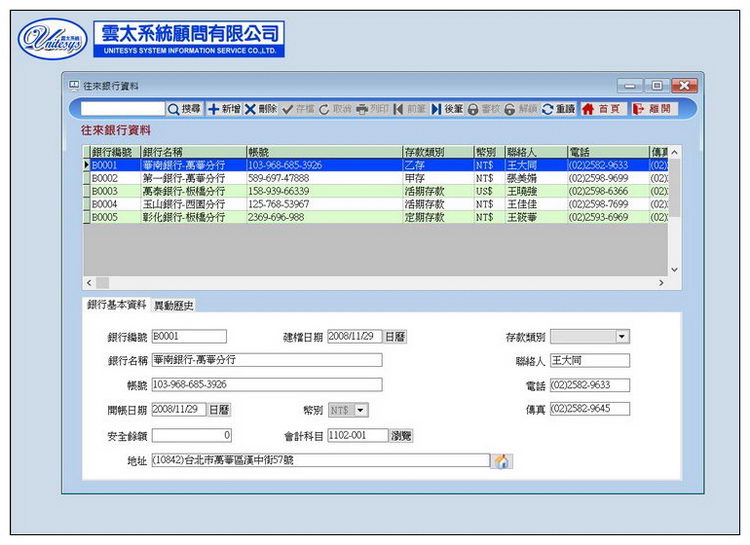The width and height of the screenshot is (750, 545).
Task: Switch to the 異動歷史 tab
Action: click(x=174, y=304)
